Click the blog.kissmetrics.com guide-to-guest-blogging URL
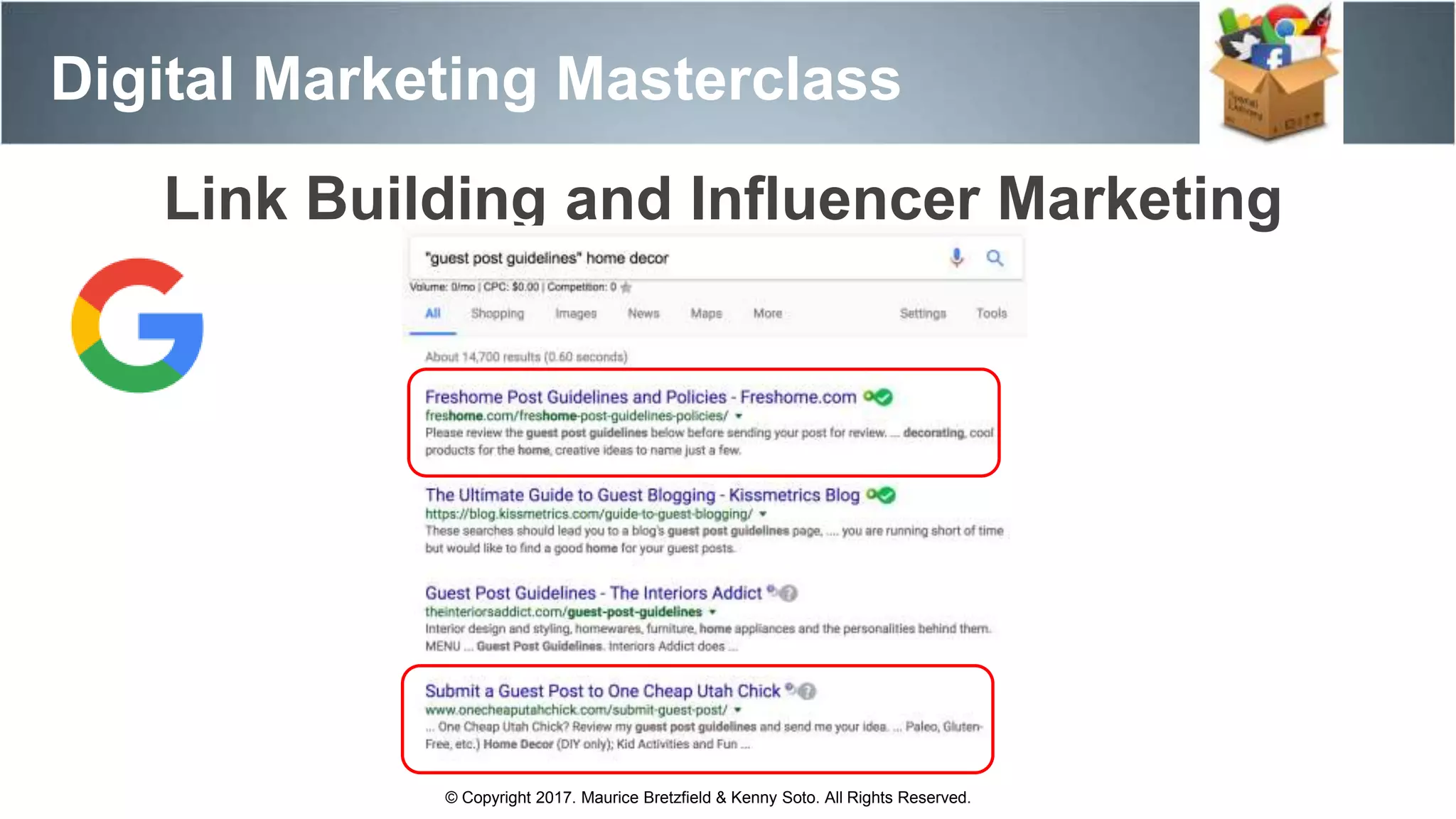The image size is (1456, 819). 589,514
